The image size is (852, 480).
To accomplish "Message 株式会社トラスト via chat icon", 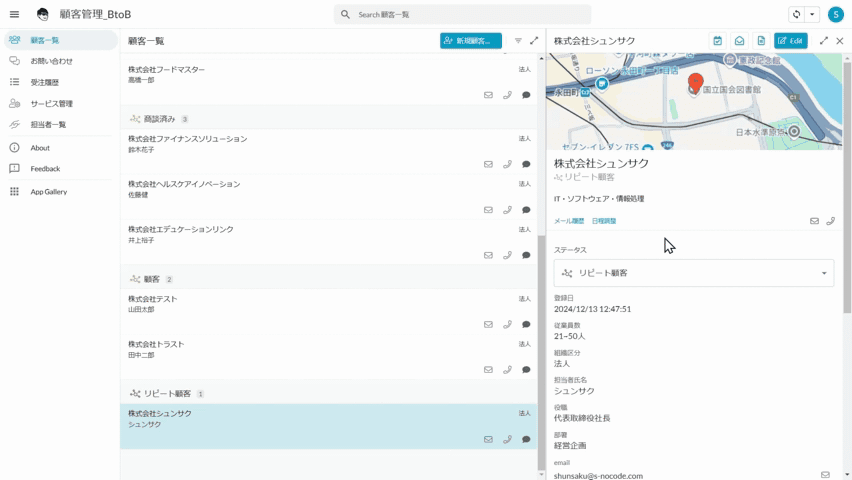I will point(526,370).
